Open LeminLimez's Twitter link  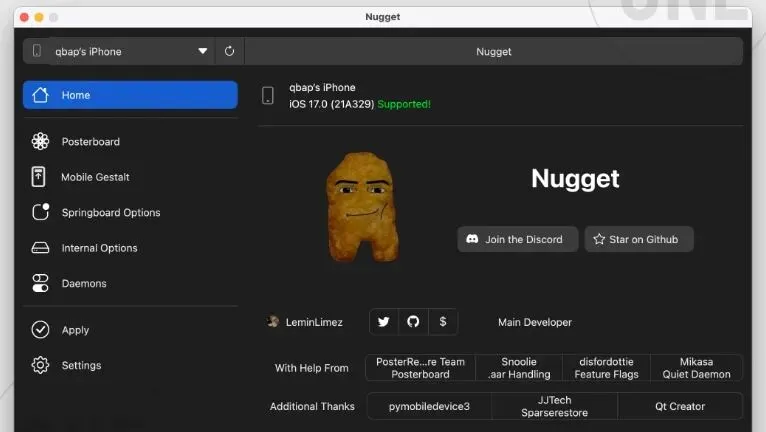(384, 322)
